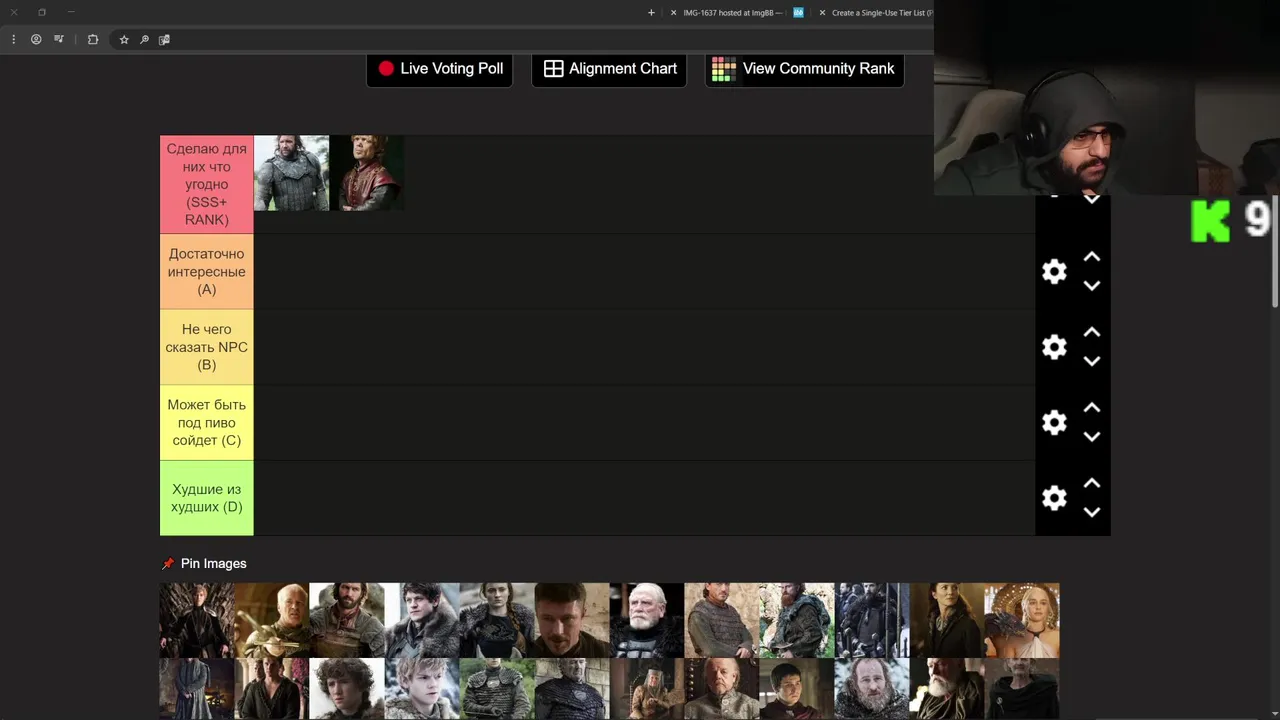
Task: Close the 'Create a Single-Use Tier List' tab
Action: (822, 13)
